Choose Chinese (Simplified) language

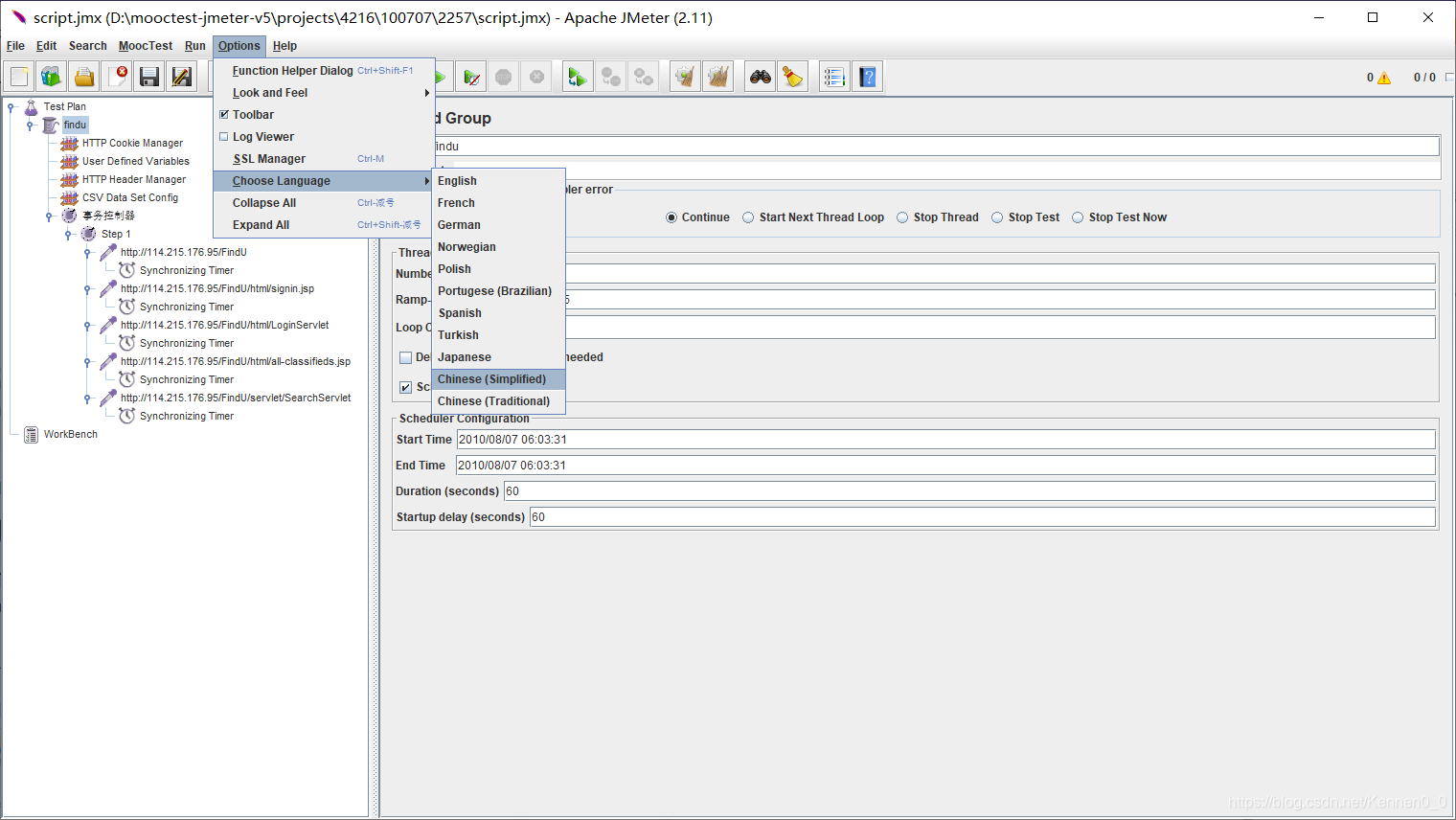[498, 379]
